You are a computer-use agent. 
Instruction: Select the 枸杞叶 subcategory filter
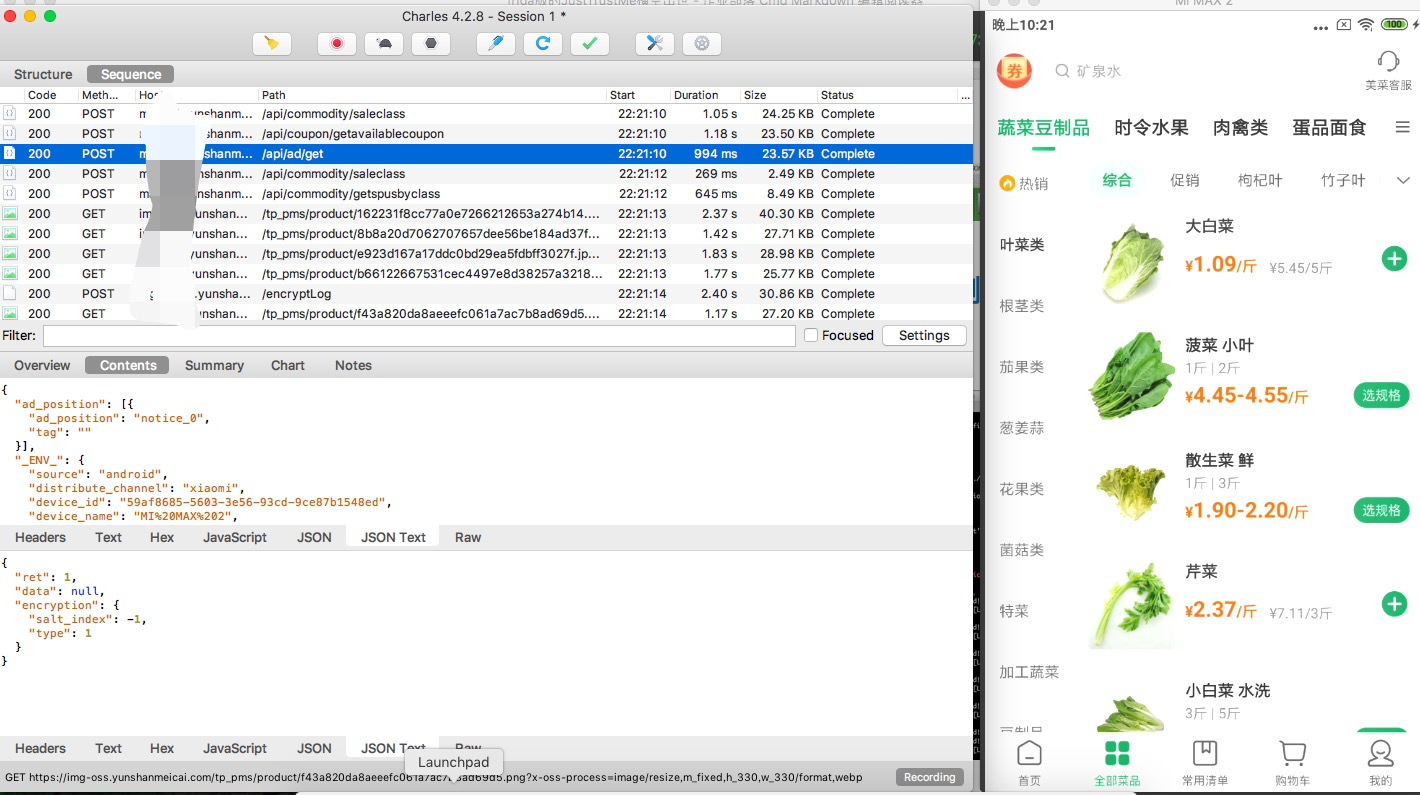[1260, 180]
